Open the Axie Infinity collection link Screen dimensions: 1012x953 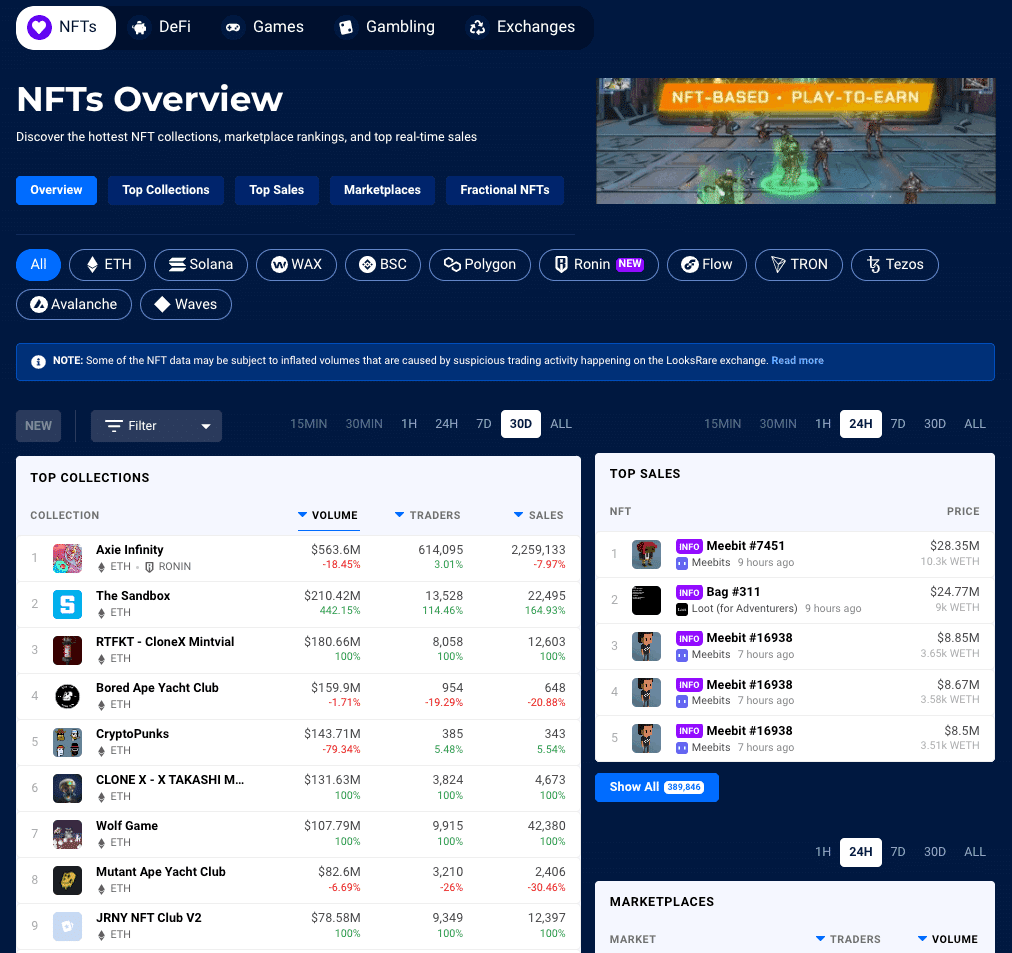[x=130, y=550]
